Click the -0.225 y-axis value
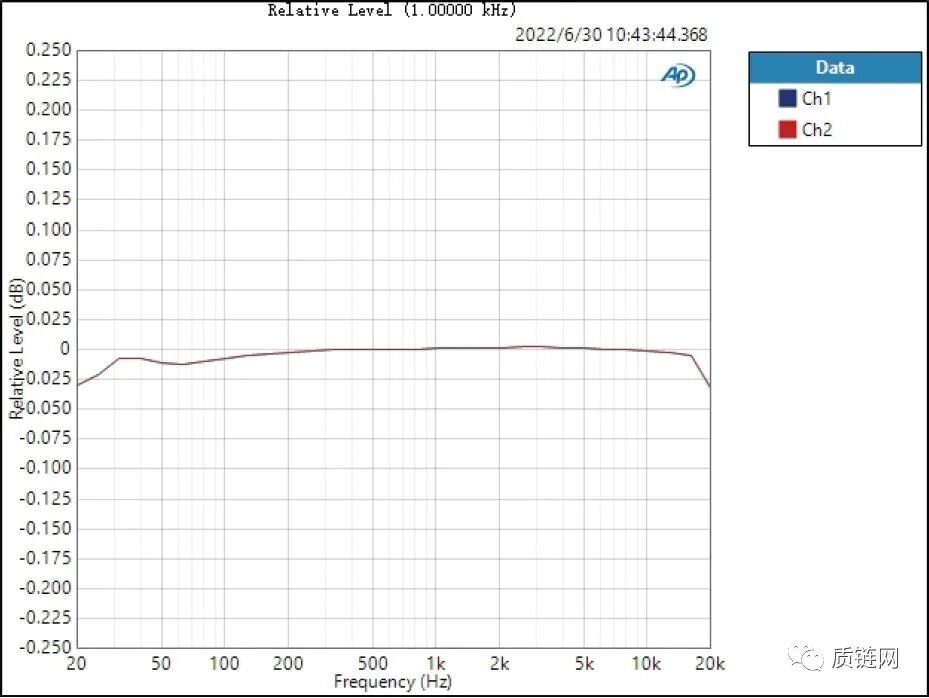Image resolution: width=929 pixels, height=698 pixels. point(45,617)
